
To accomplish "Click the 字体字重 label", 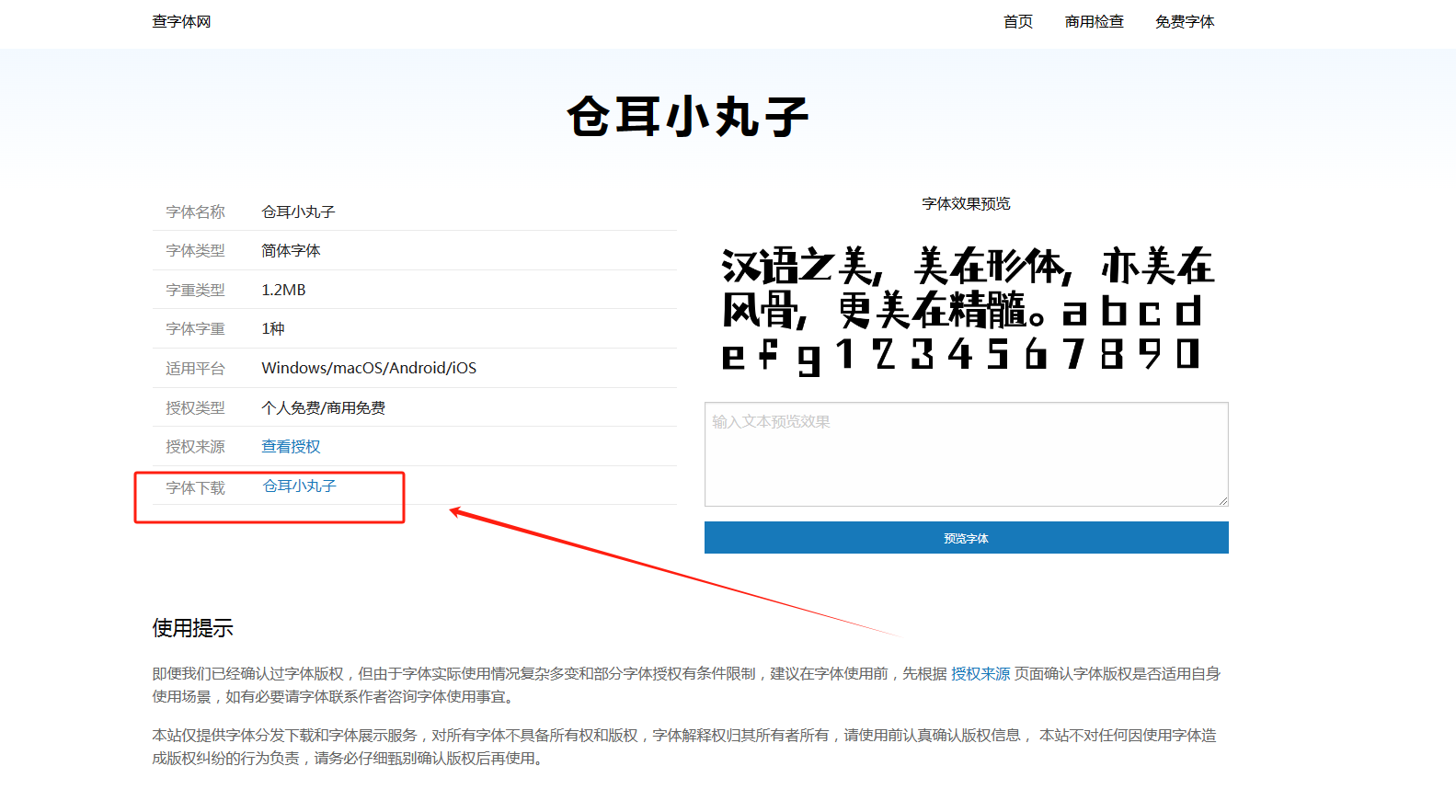I will (x=195, y=329).
